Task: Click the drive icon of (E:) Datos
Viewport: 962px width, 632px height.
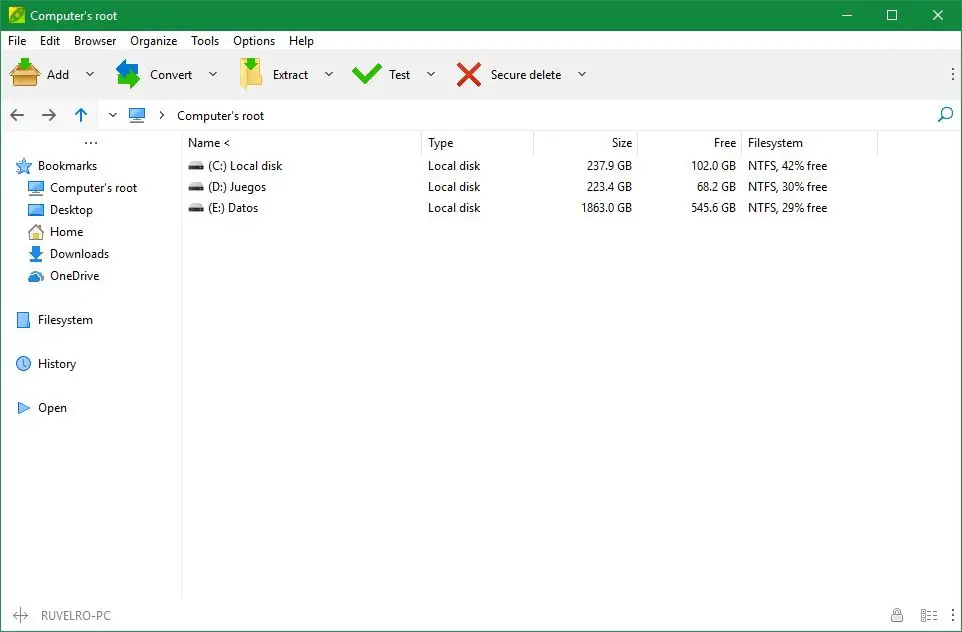Action: [196, 207]
